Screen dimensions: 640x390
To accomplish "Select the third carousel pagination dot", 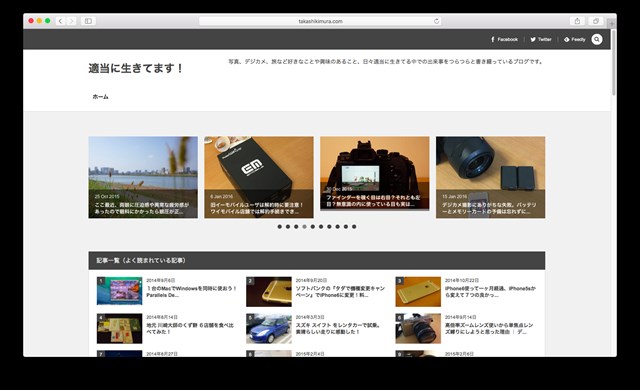I will point(296,226).
